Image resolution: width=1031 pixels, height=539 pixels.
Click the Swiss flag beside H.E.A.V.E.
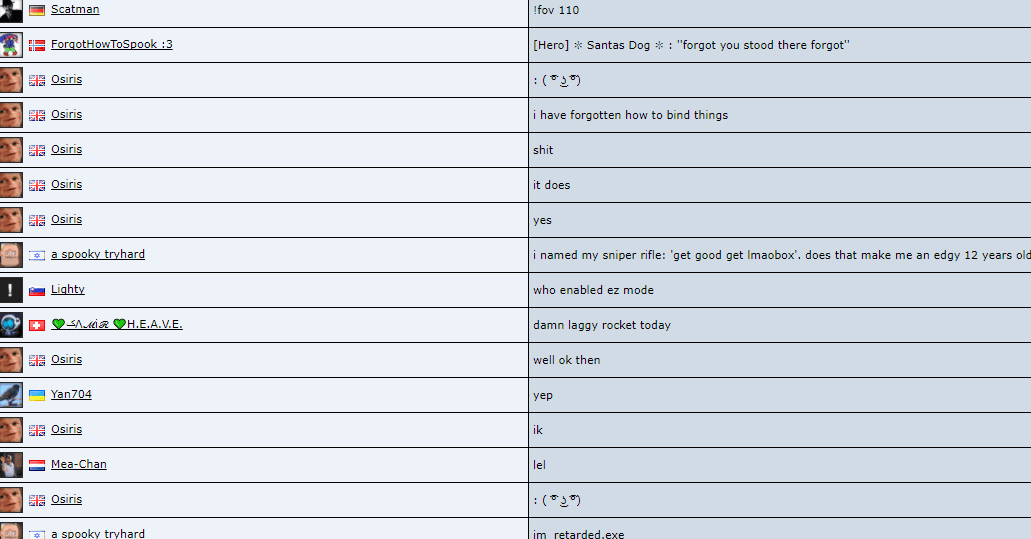[x=37, y=325]
